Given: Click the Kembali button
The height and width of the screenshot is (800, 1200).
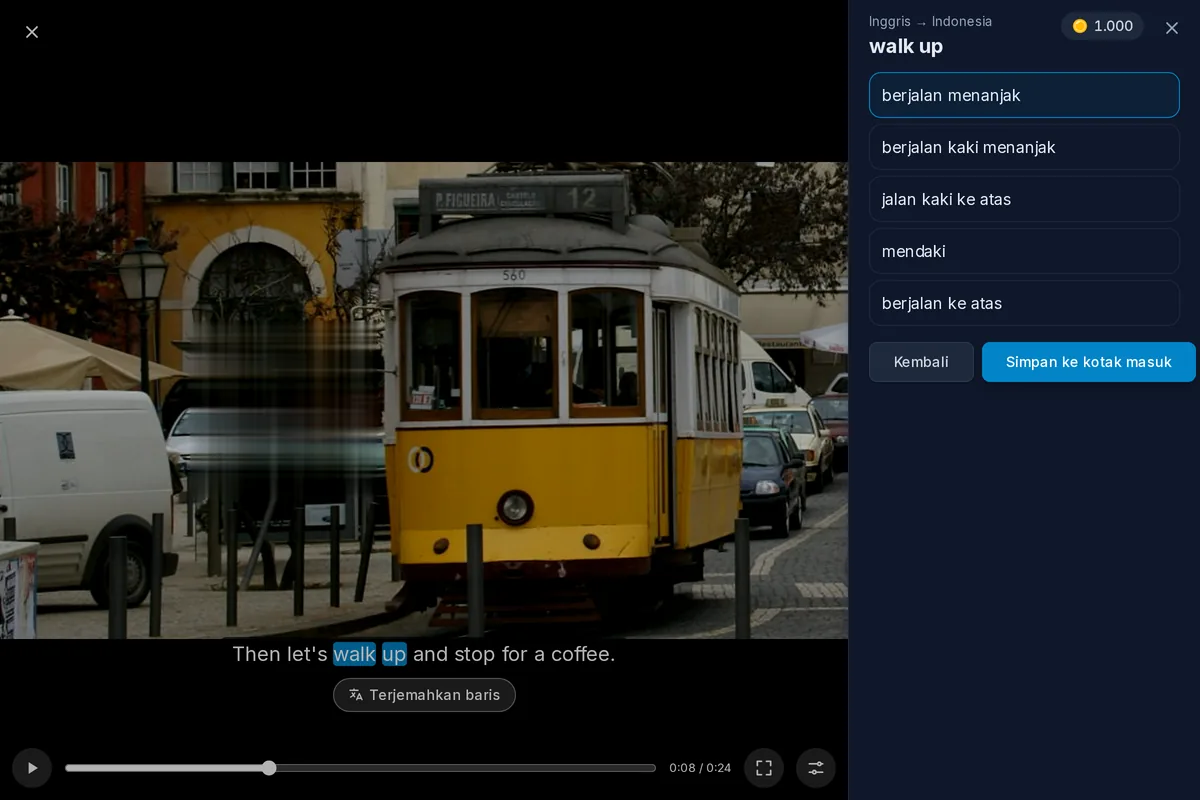Looking at the screenshot, I should tap(921, 362).
